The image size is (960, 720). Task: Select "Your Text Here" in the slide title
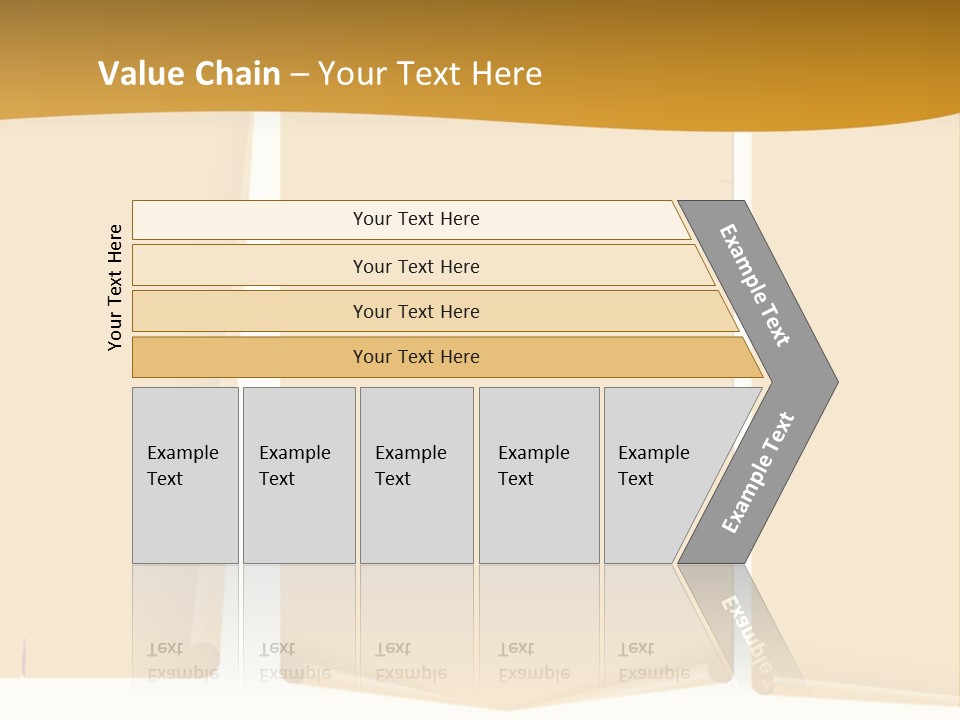pyautogui.click(x=430, y=74)
